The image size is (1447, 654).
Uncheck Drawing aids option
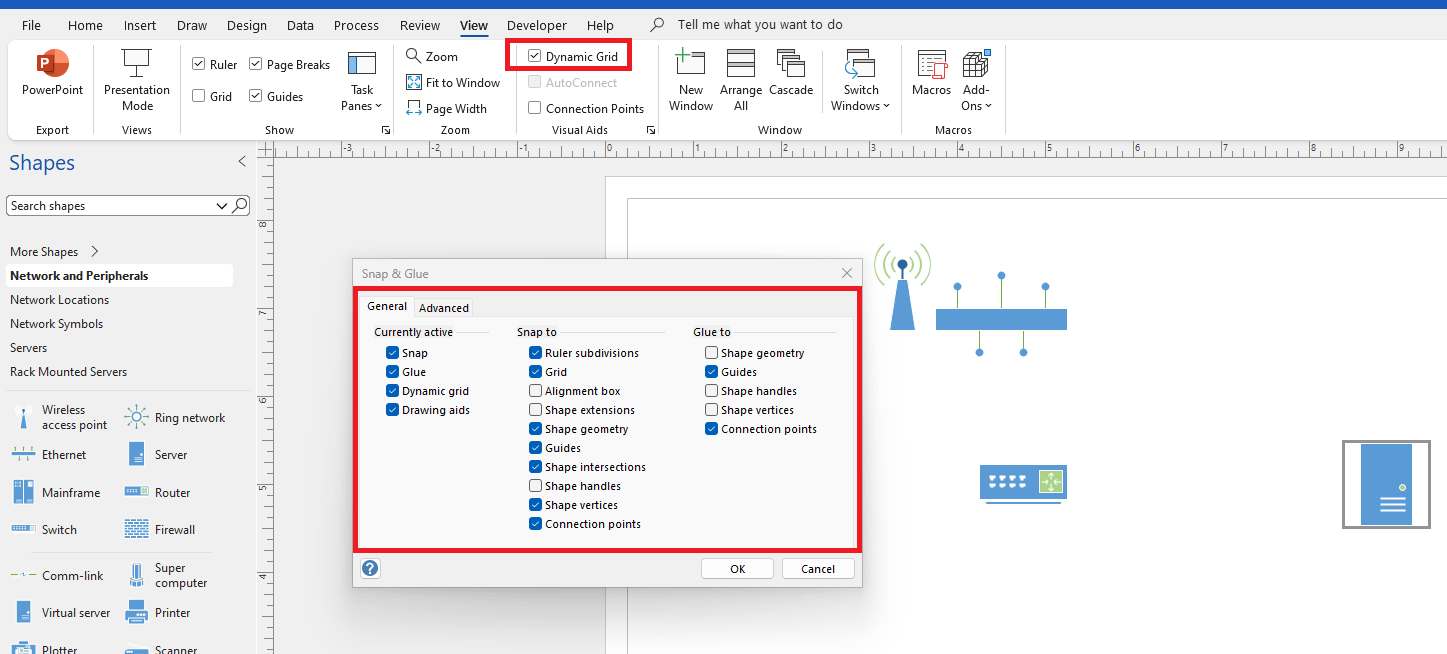[393, 410]
